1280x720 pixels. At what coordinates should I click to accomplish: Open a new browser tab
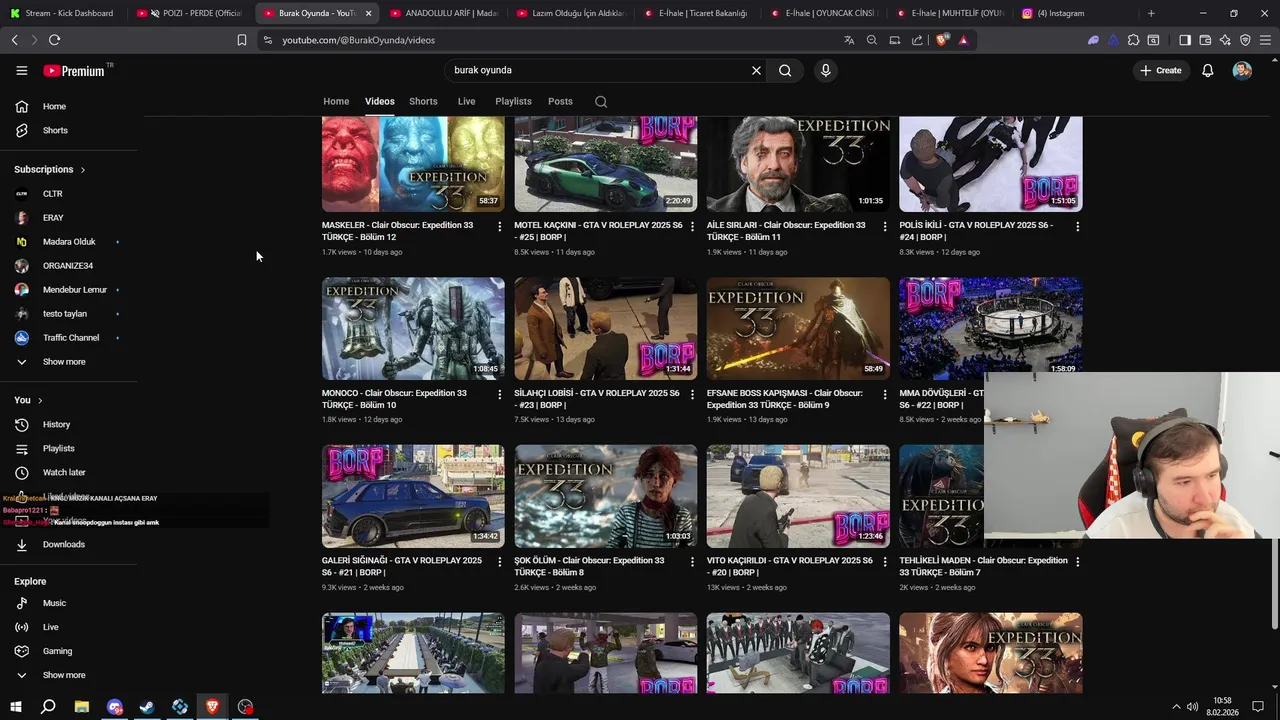click(1151, 13)
